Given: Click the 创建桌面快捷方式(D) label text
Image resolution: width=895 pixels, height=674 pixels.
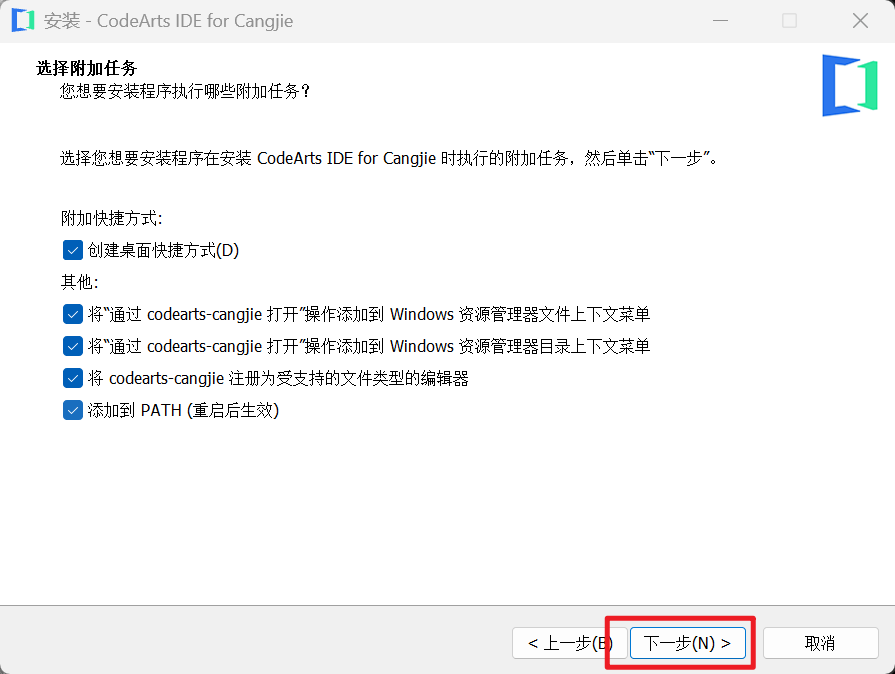Looking at the screenshot, I should click(163, 250).
